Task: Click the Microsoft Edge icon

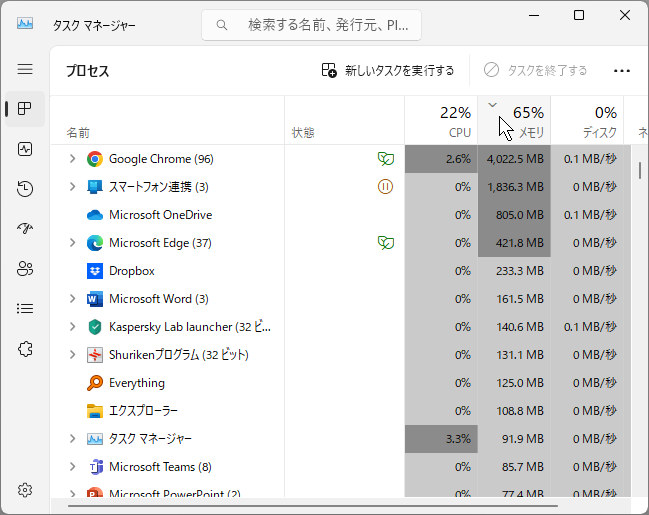Action: tap(95, 243)
